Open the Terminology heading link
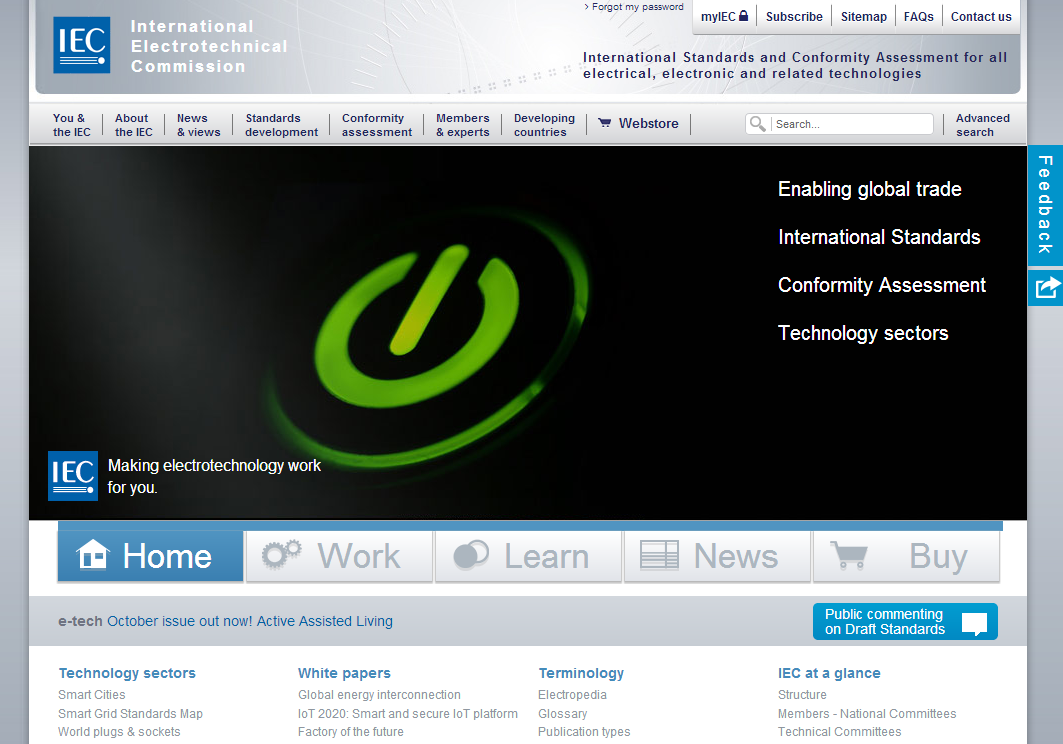Image resolution: width=1063 pixels, height=744 pixels. 581,673
